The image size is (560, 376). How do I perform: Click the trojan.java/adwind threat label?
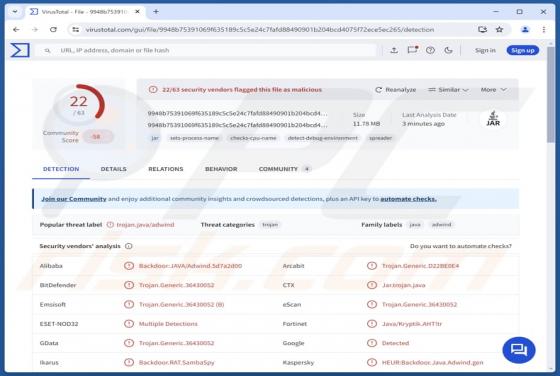145,225
